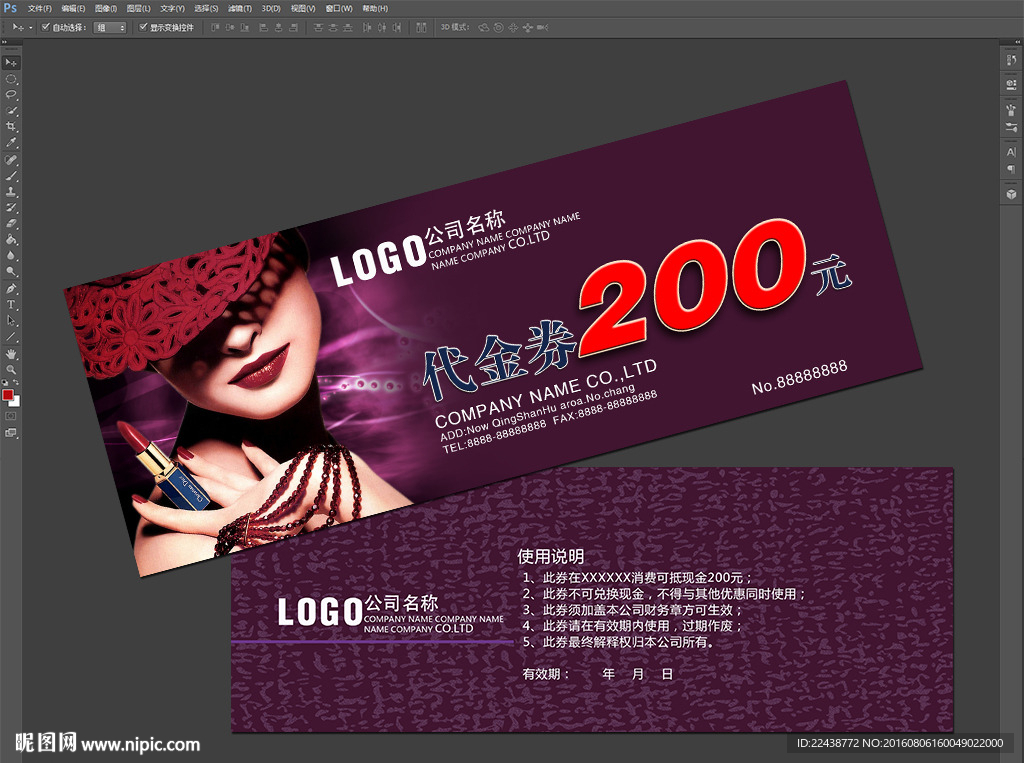Open the Character panel icon
Screen dimensions: 1024x763
click(1011, 152)
